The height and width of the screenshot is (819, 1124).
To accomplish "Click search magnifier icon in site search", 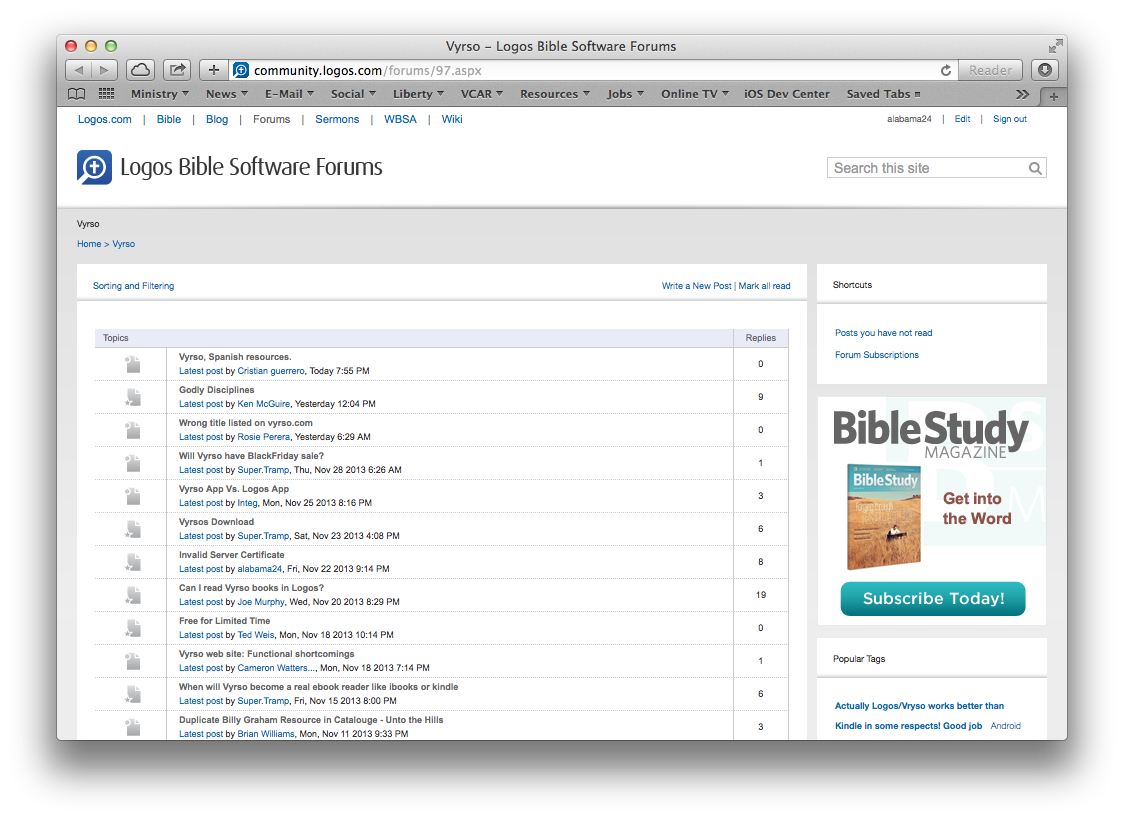I will (x=1035, y=168).
